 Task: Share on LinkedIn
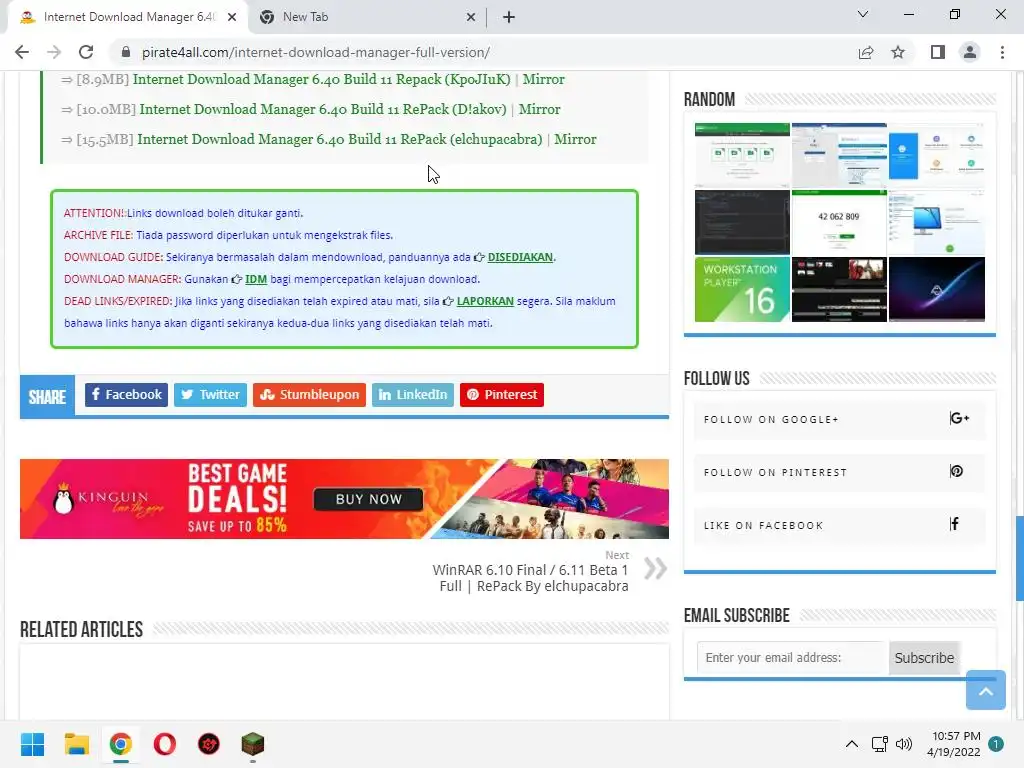413,394
